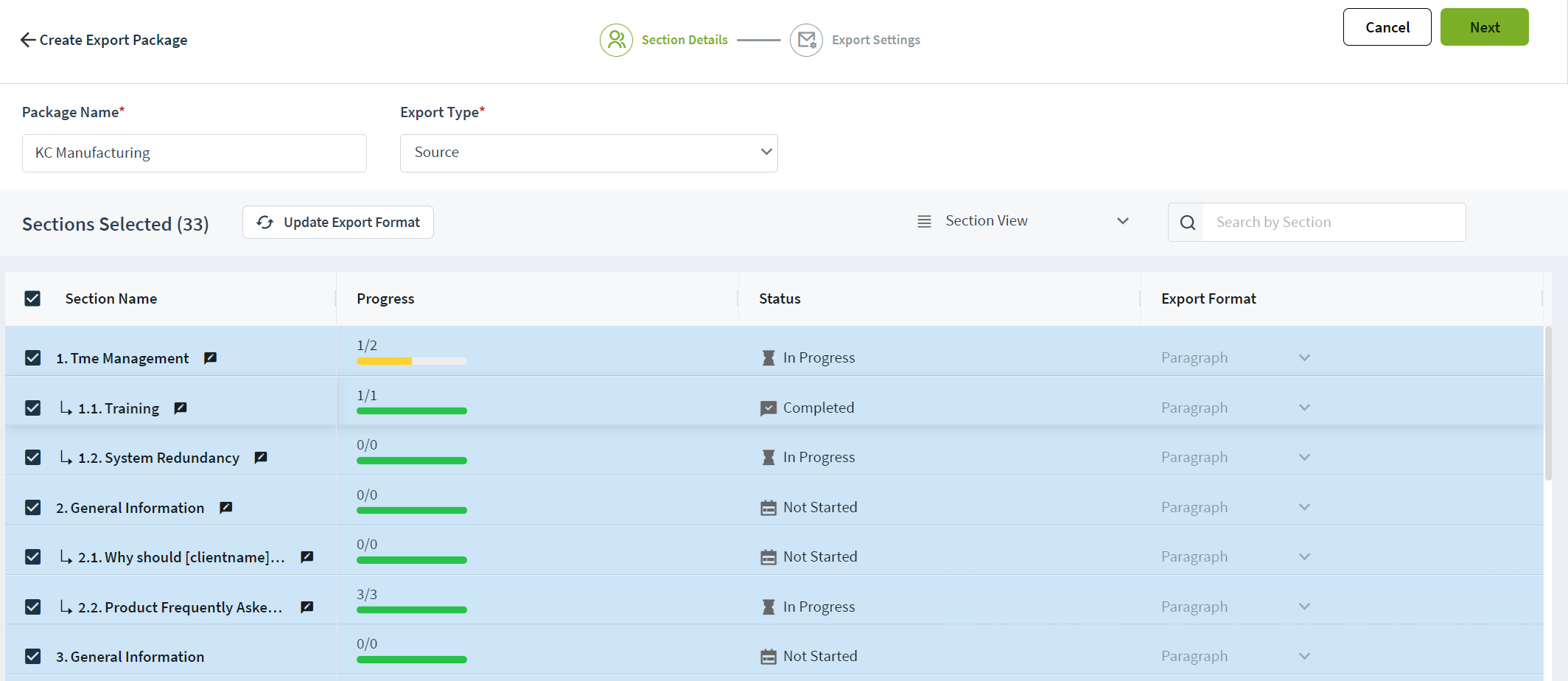The image size is (1568, 681).
Task: Click the Package Name input field
Action: pos(195,153)
